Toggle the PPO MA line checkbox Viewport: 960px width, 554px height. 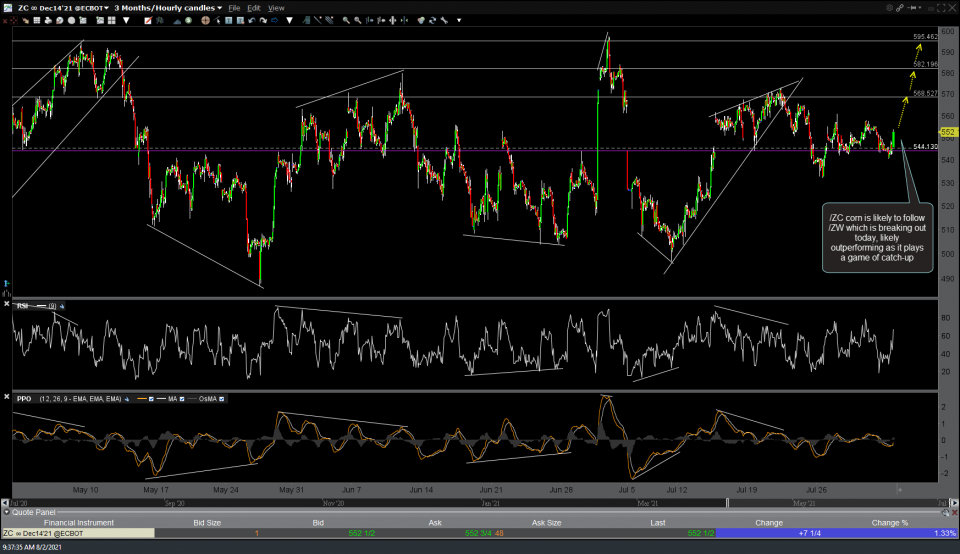[x=182, y=399]
